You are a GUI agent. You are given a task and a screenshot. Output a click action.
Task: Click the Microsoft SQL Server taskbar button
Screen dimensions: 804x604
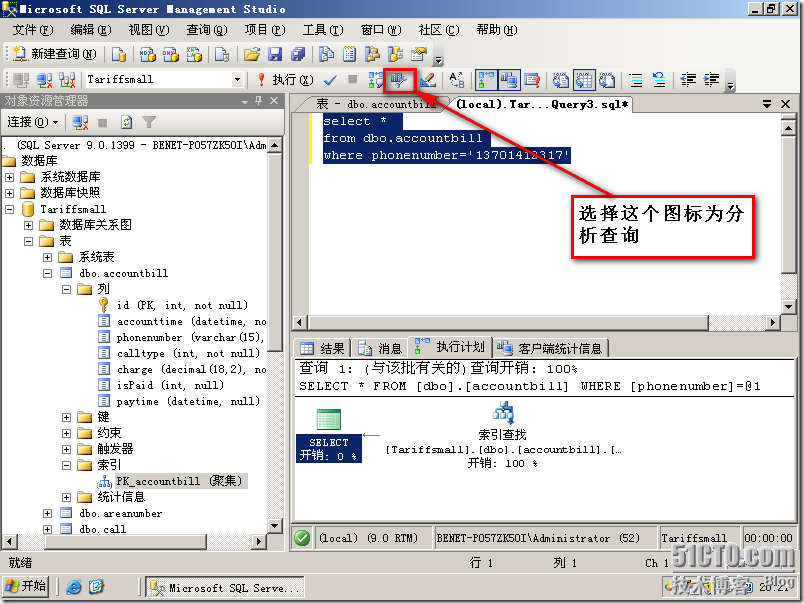click(x=226, y=587)
